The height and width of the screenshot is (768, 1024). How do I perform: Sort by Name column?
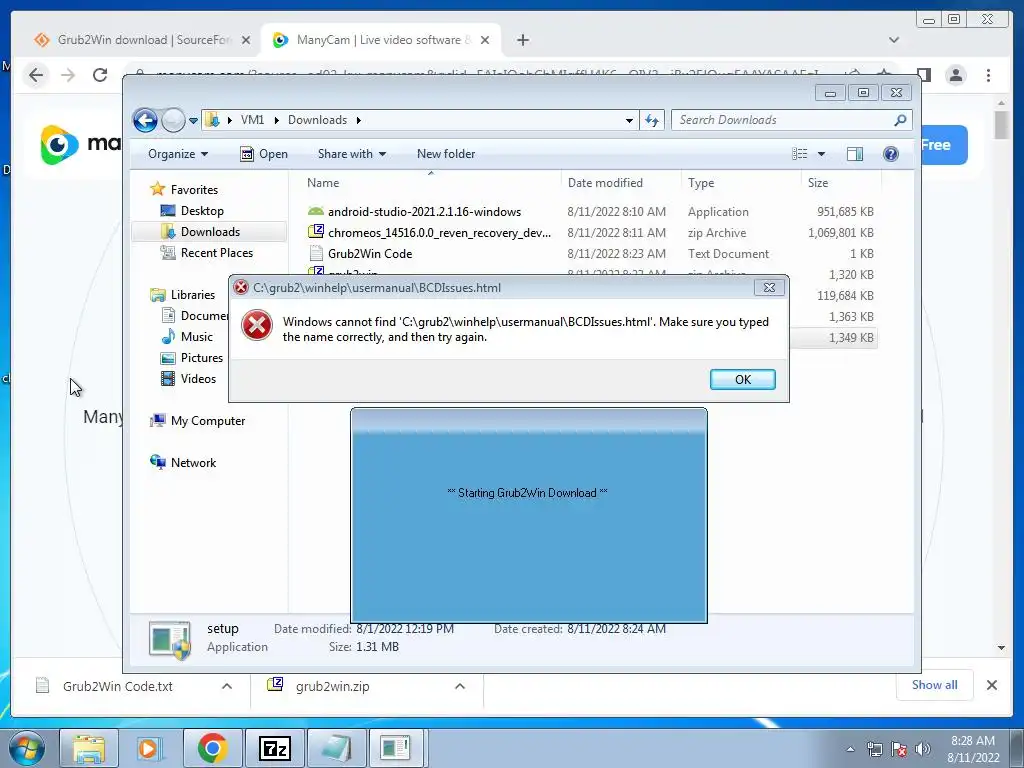(431, 183)
